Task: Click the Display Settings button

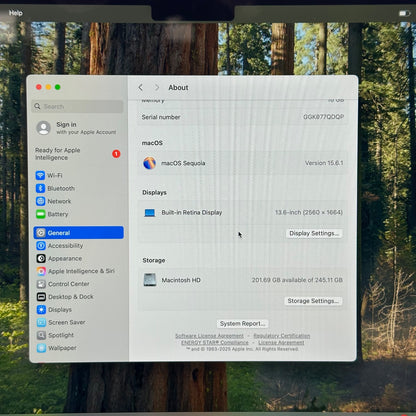Action: 314,233
